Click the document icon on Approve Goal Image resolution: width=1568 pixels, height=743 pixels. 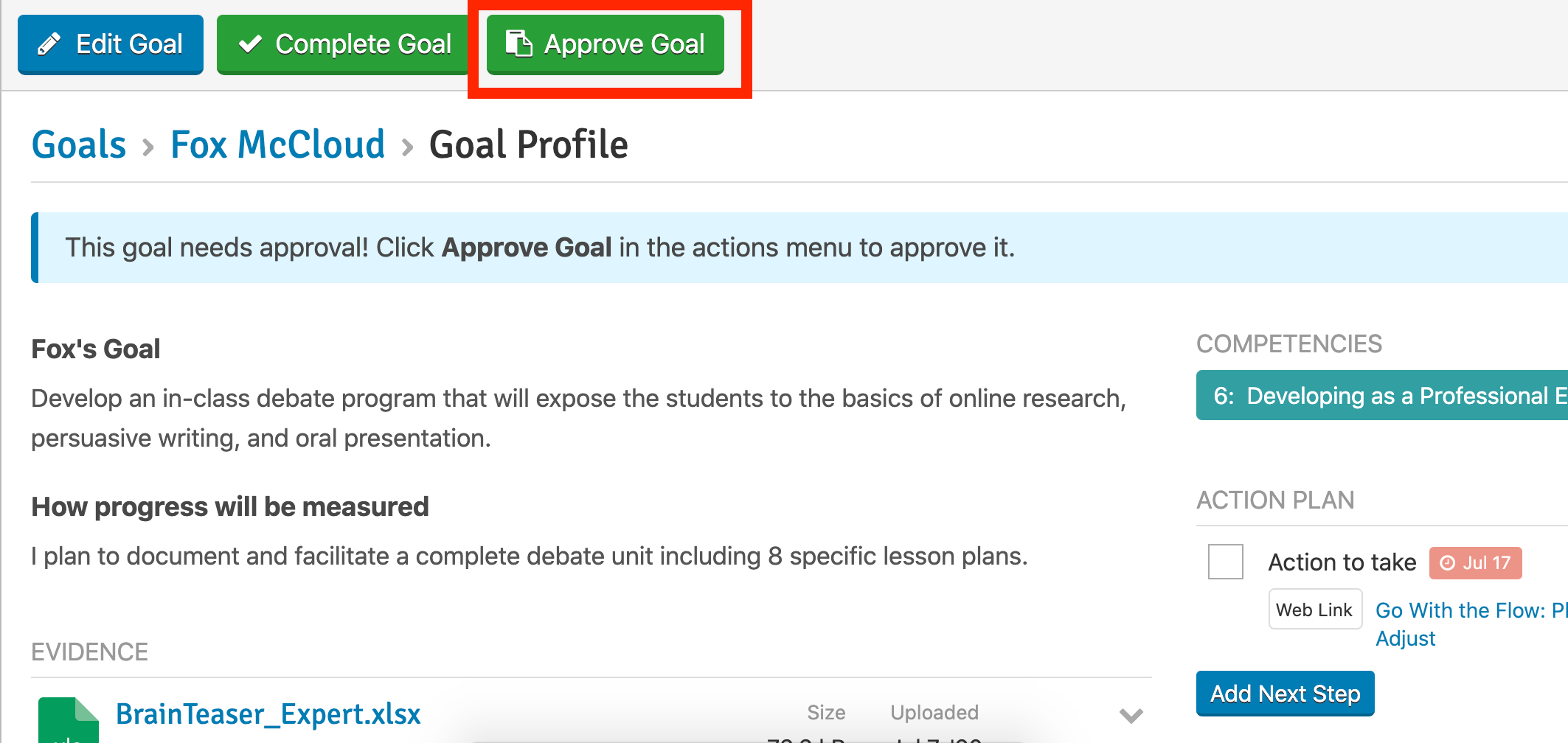[x=518, y=43]
